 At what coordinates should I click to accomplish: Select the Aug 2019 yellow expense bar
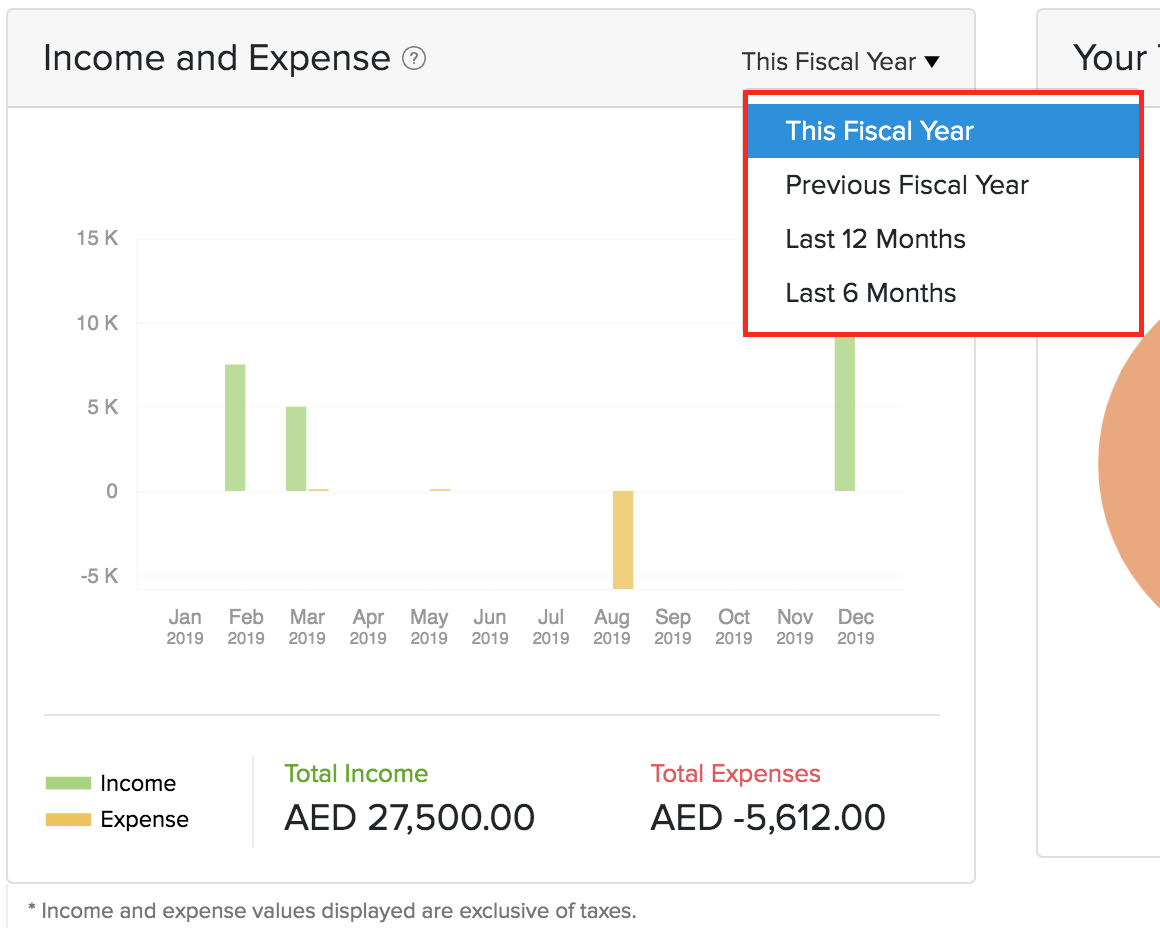pos(623,539)
